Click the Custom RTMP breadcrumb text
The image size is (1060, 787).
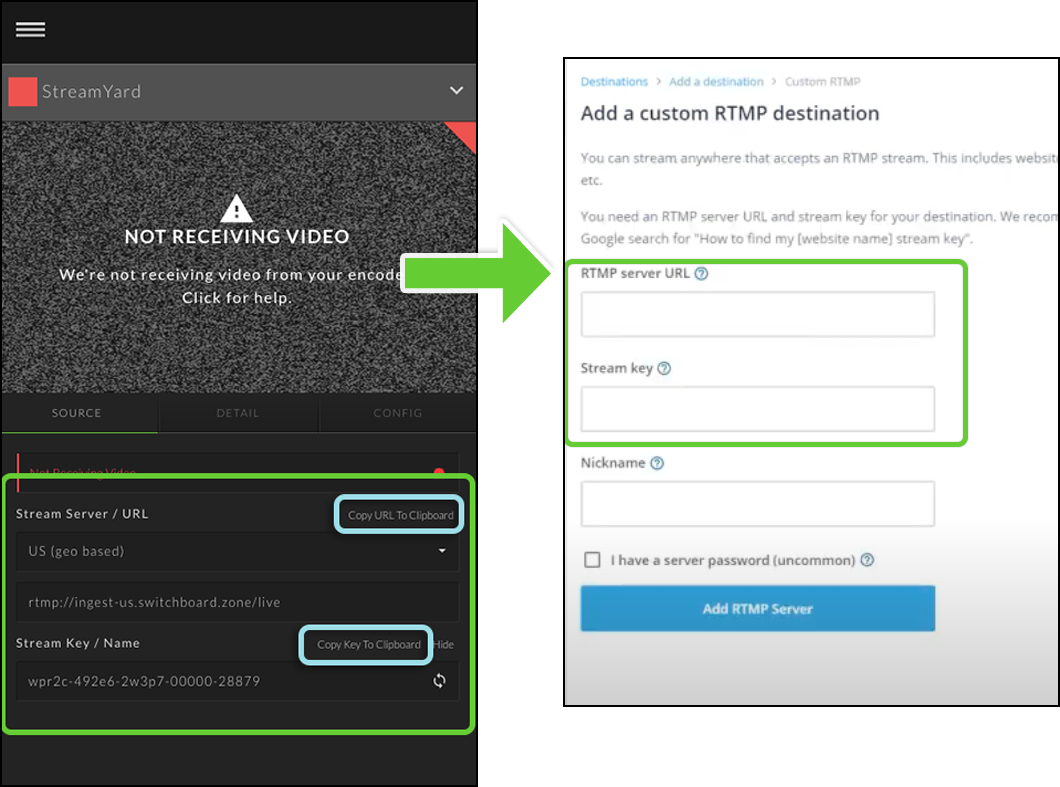point(822,82)
